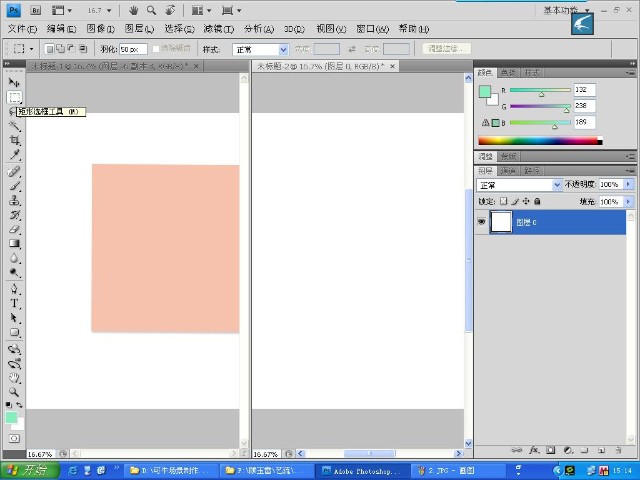
Task: Switch to the 色板 swatches tab
Action: [x=508, y=73]
